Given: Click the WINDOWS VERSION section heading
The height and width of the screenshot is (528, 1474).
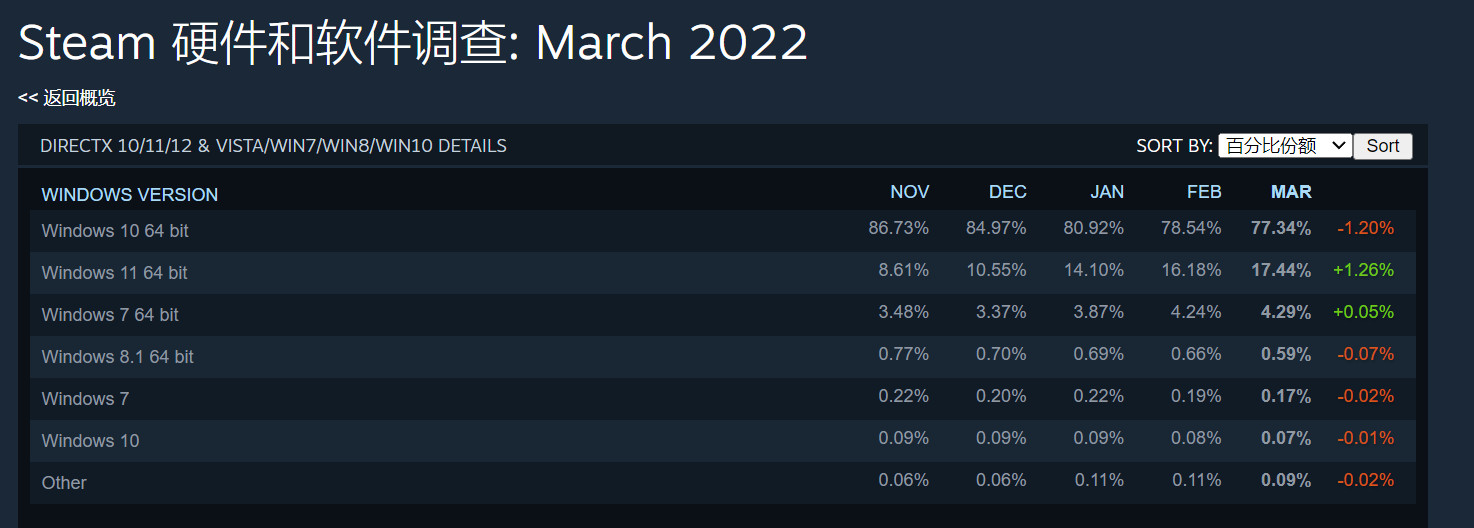Looking at the screenshot, I should click(x=130, y=194).
